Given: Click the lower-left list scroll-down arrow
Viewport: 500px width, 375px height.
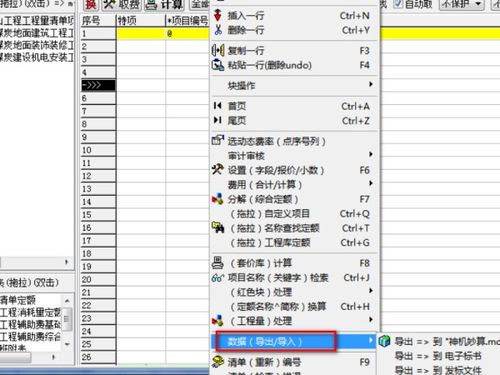Looking at the screenshot, I should (67, 344).
